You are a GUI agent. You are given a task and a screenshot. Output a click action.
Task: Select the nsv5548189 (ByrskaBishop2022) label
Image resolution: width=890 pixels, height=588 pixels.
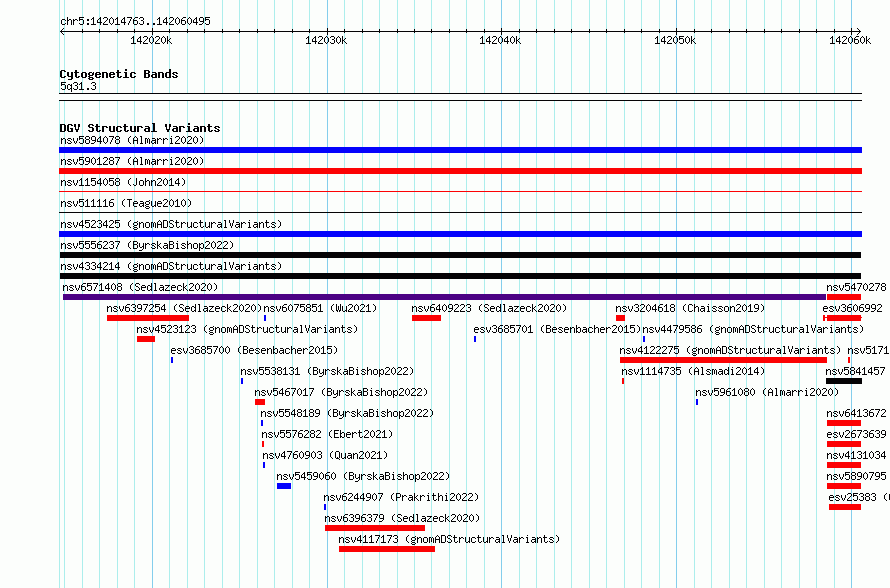click(347, 413)
